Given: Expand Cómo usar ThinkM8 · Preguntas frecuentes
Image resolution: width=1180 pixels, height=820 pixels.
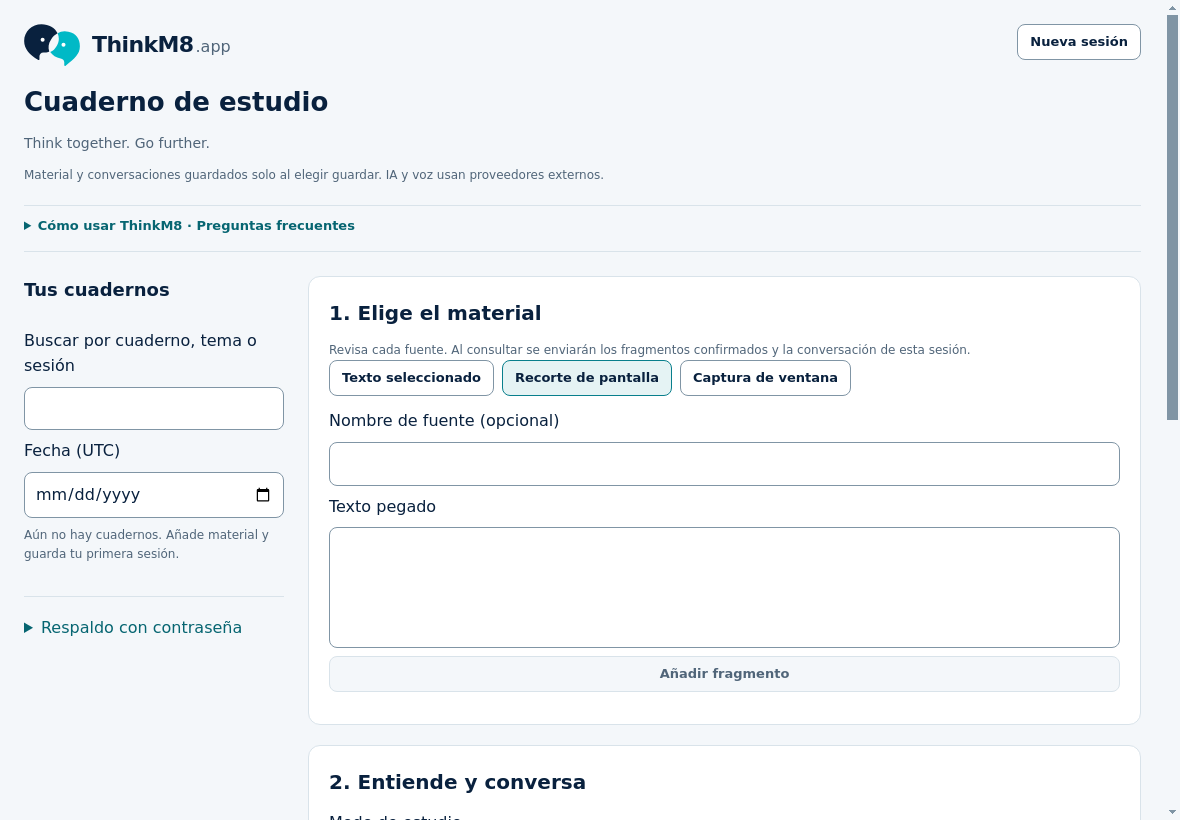Looking at the screenshot, I should (189, 226).
